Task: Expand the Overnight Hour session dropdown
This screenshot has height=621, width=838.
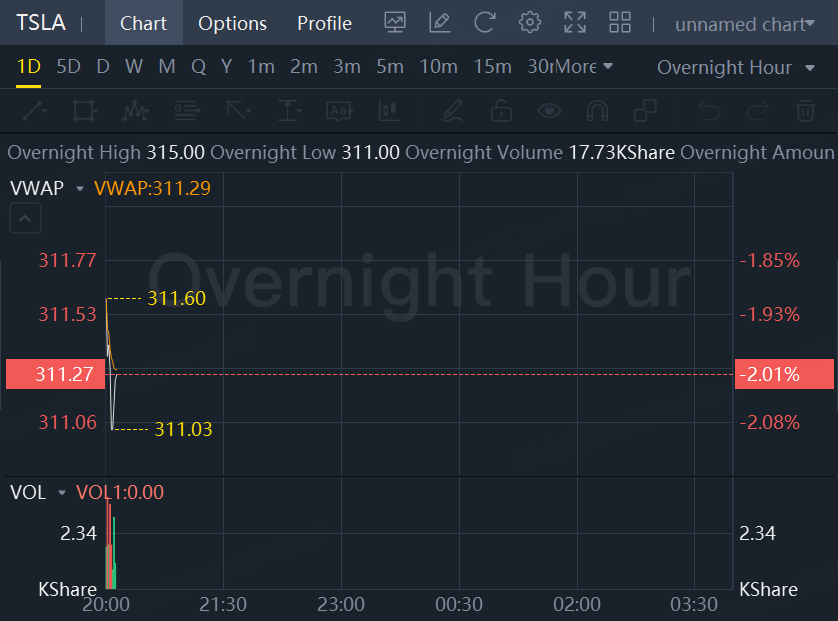Action: tap(737, 67)
